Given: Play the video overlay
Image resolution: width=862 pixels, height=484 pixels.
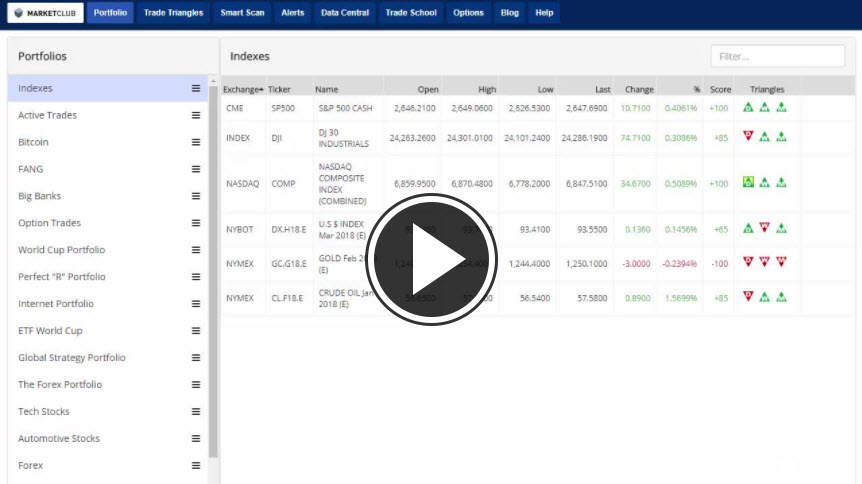Looking at the screenshot, I should (432, 259).
